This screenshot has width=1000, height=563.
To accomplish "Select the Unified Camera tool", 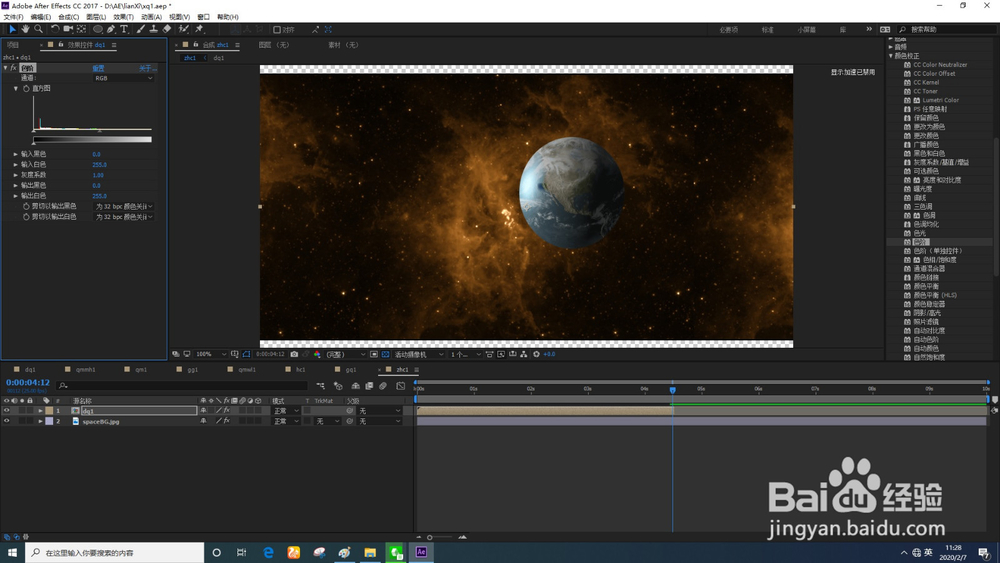I will point(68,29).
